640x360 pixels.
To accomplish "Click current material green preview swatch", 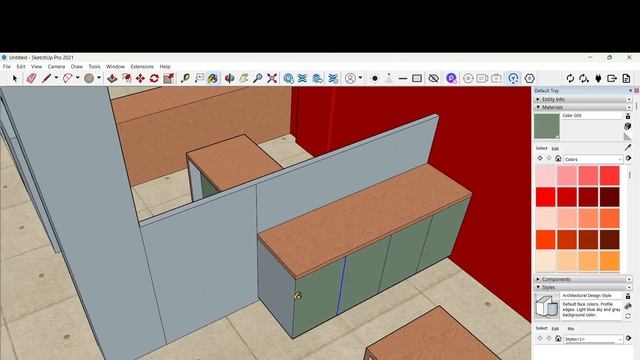I will coord(547,126).
